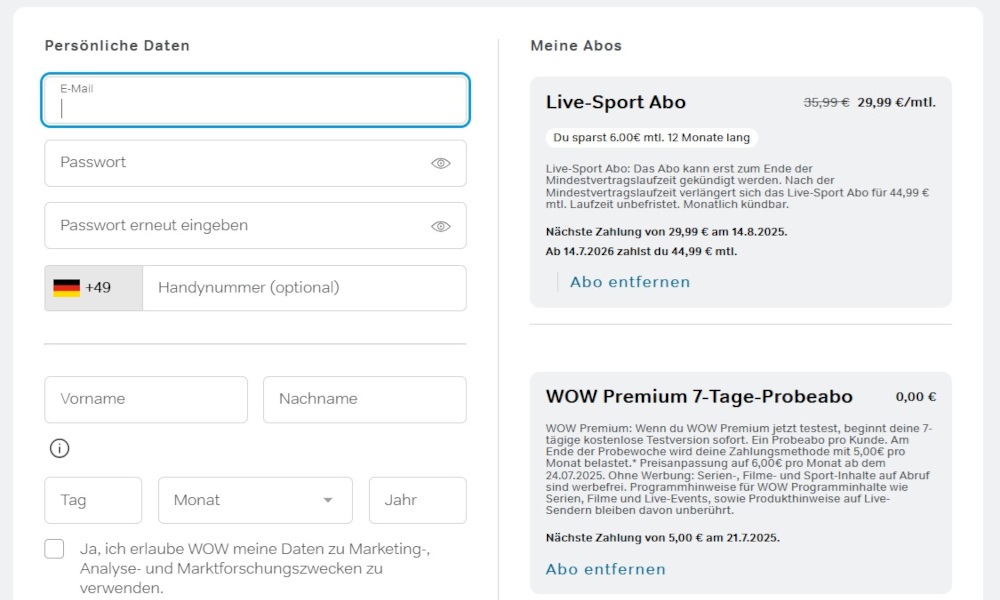Open the German flag +49 country code selector
The width and height of the screenshot is (1000, 600).
tap(94, 288)
